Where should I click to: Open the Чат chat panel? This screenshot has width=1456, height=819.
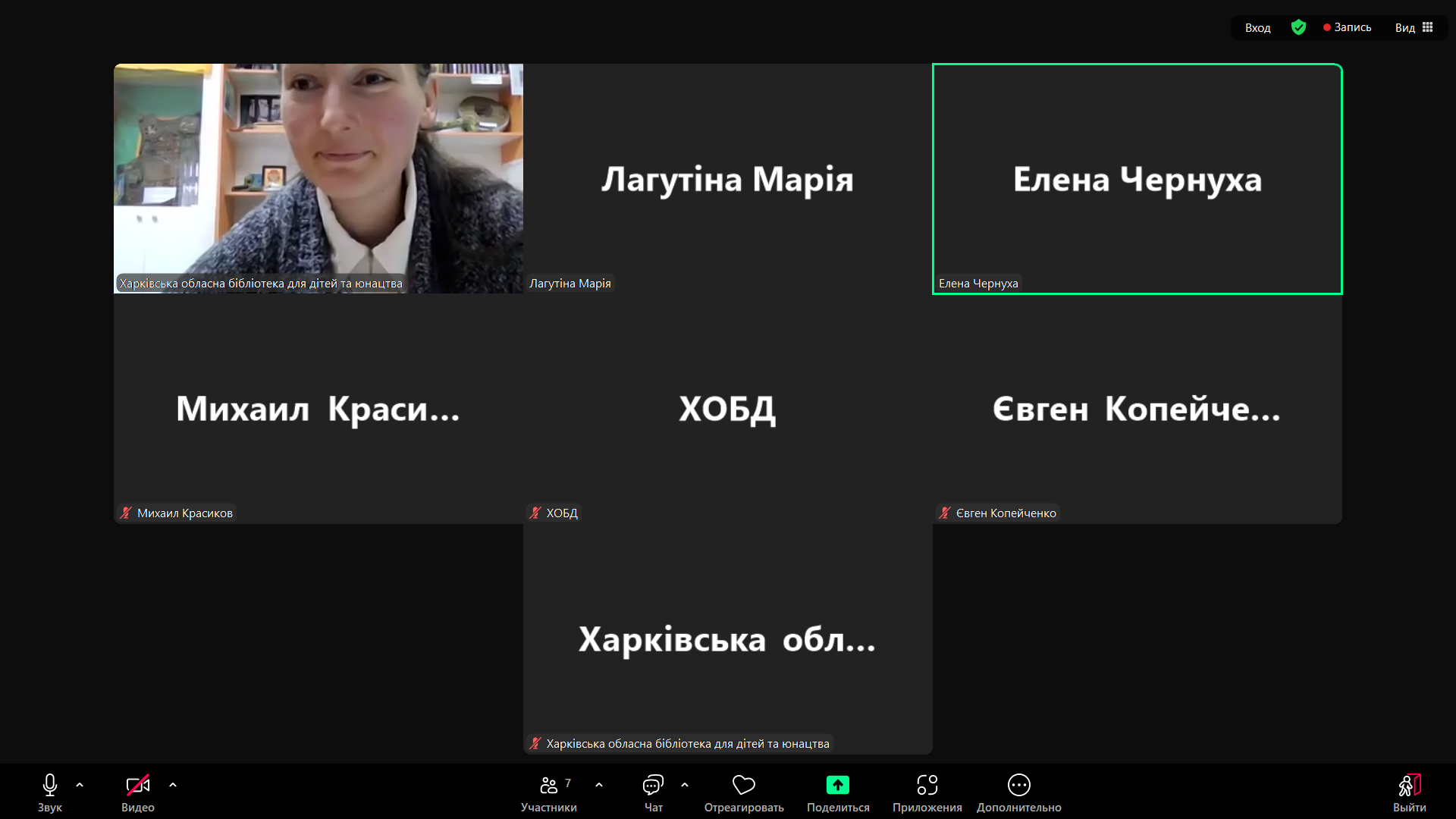tap(653, 785)
